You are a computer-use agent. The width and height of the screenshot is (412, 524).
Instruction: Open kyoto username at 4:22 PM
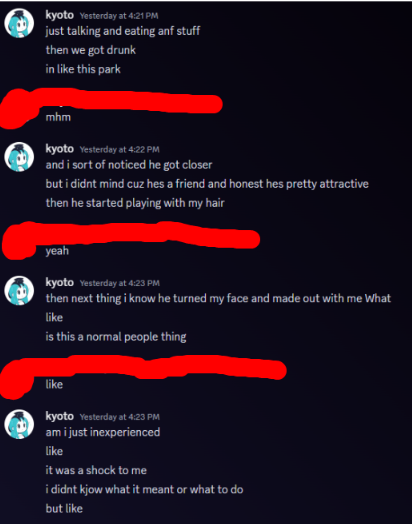59,149
